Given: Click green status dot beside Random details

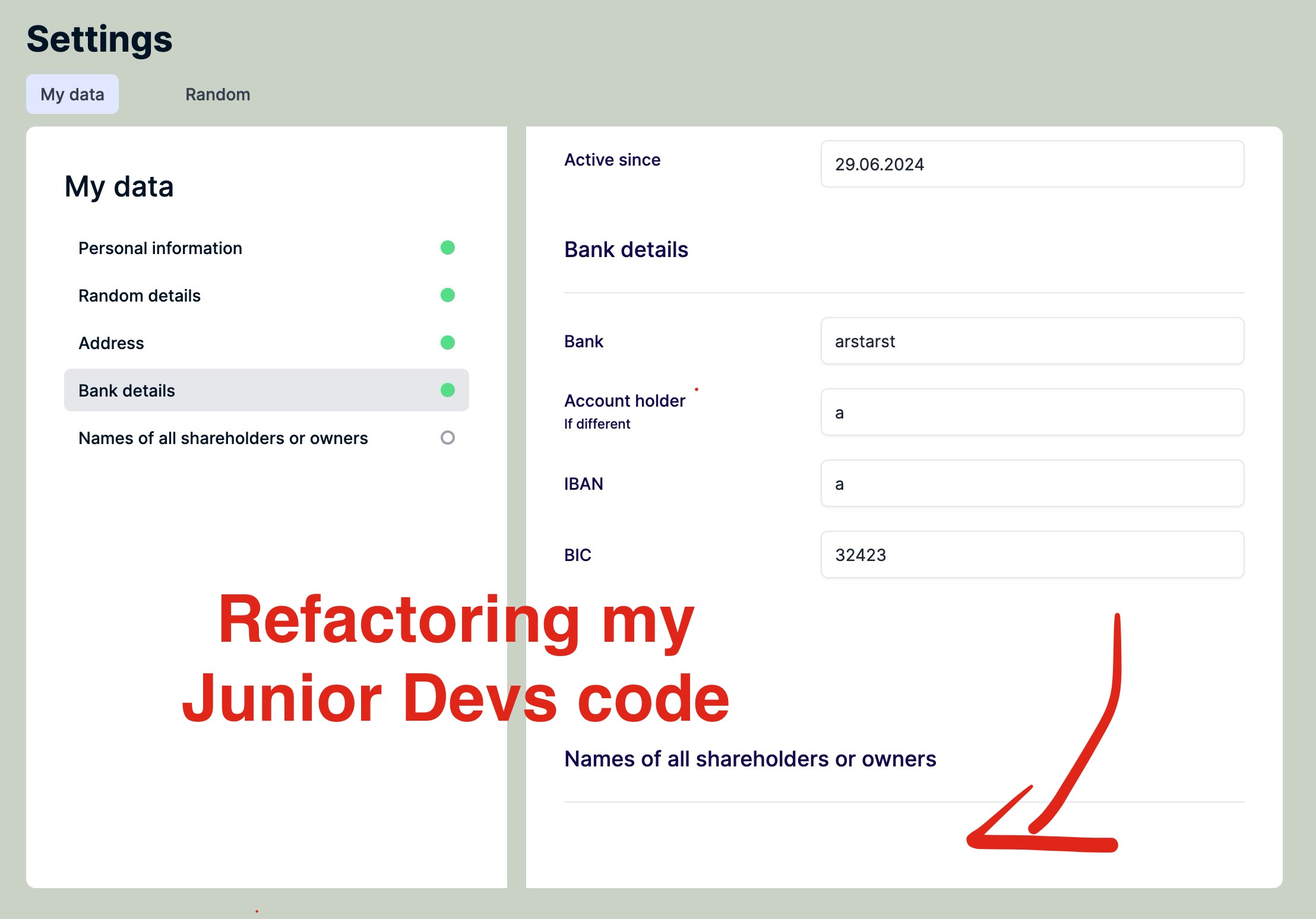Looking at the screenshot, I should [x=448, y=295].
